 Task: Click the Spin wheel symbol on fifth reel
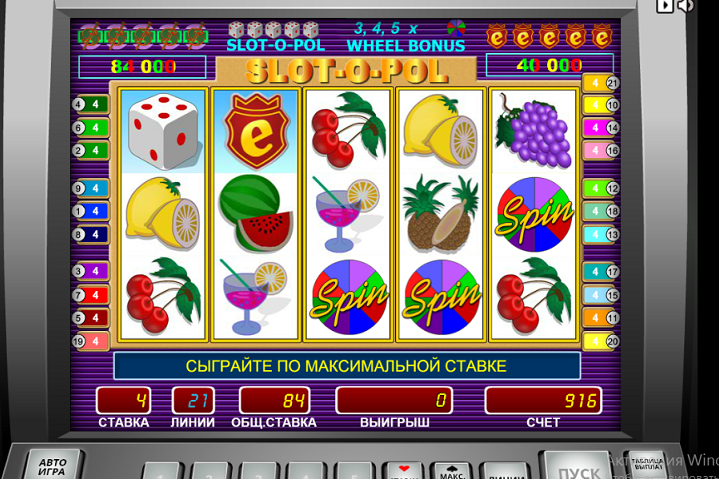(x=534, y=215)
